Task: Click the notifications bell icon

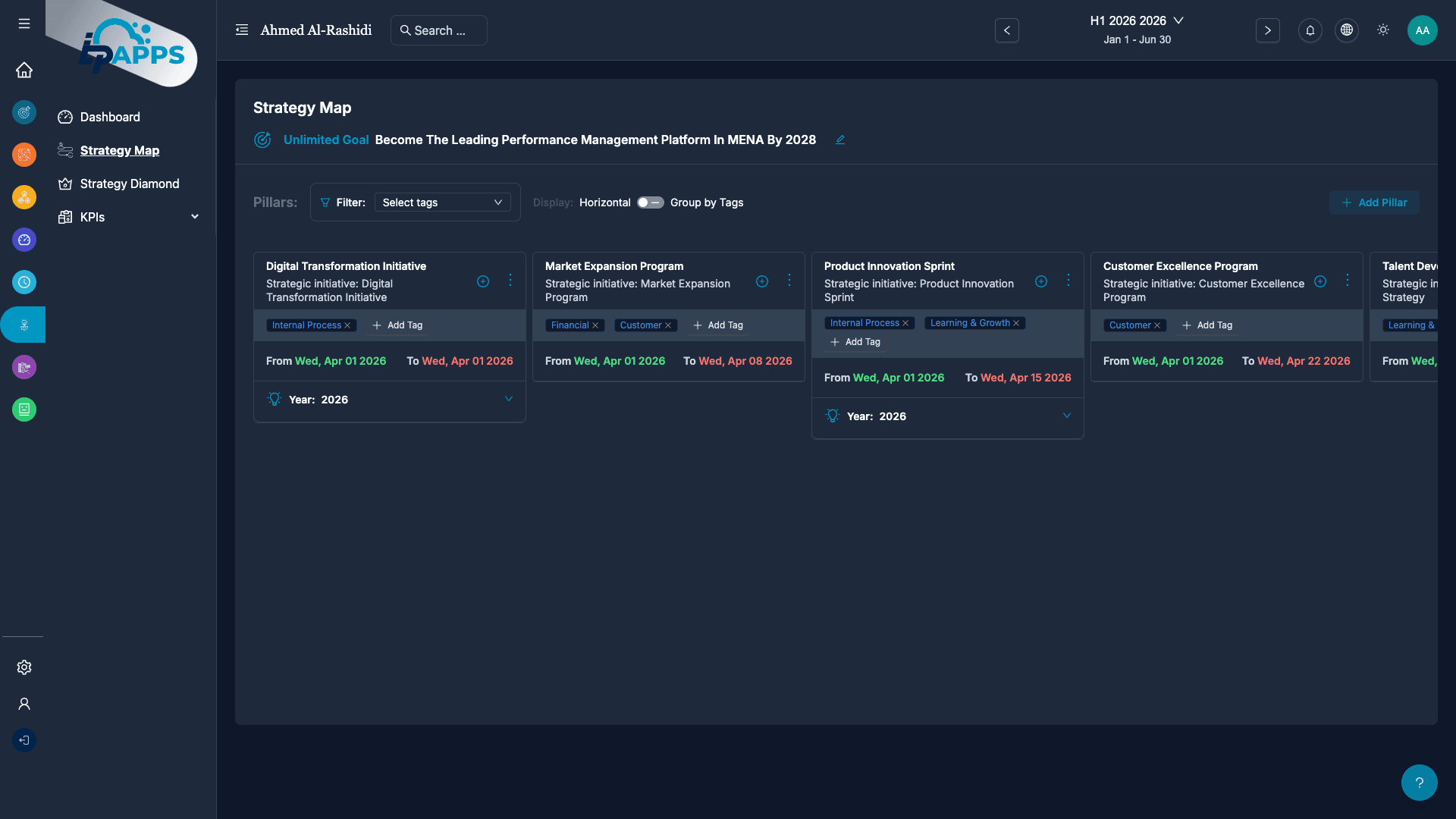Action: 1310,30
